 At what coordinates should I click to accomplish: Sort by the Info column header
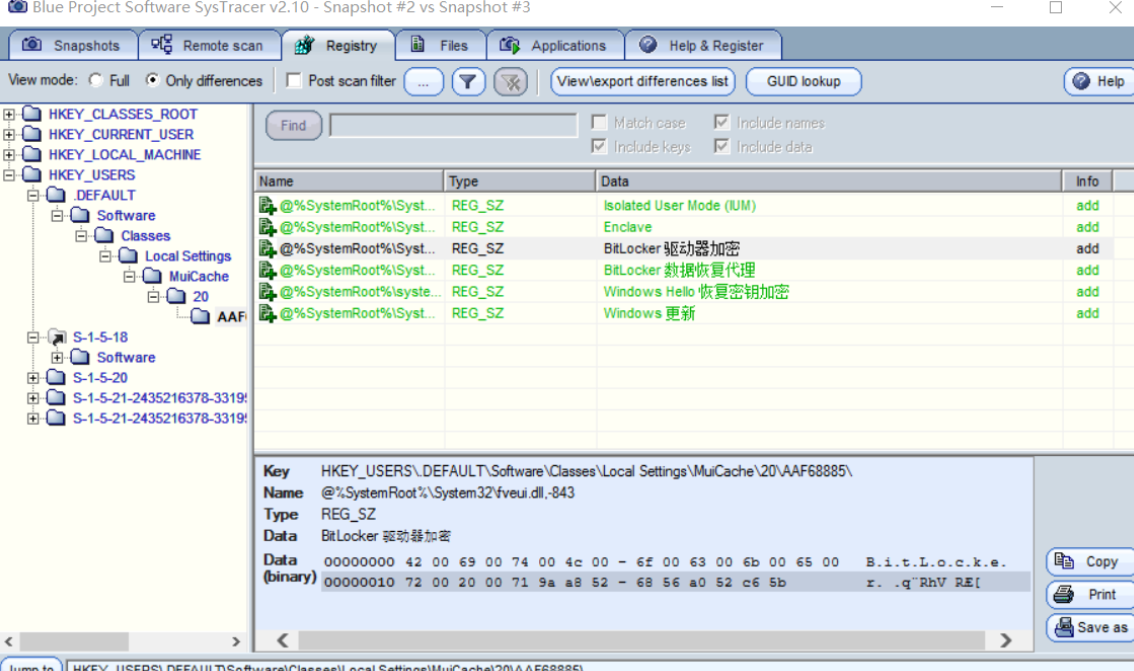tap(1087, 181)
